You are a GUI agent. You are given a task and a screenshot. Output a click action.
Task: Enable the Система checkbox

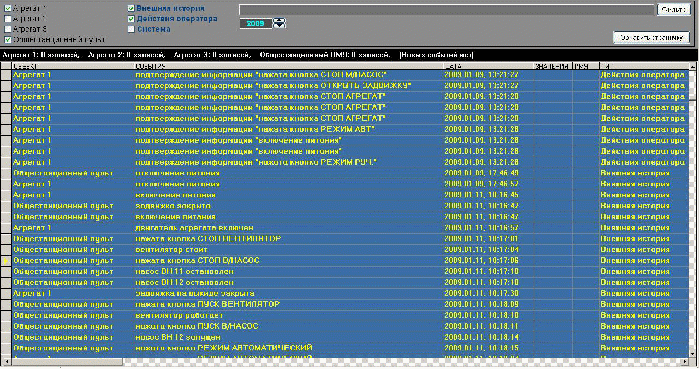[131, 29]
